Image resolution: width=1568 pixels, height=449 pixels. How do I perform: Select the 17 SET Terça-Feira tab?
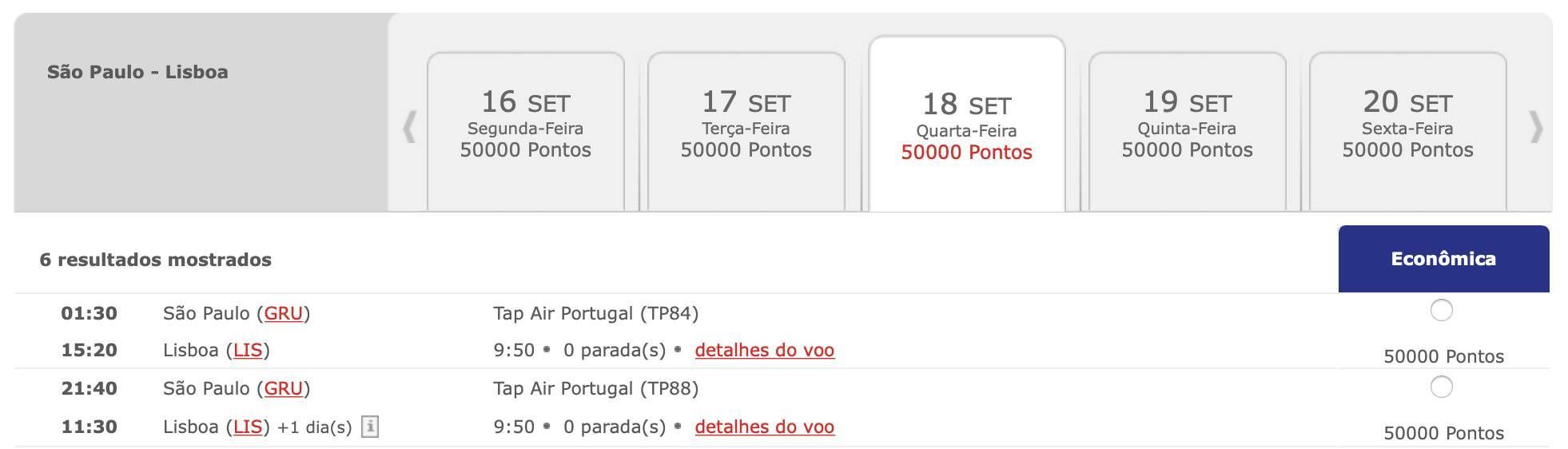[746, 132]
